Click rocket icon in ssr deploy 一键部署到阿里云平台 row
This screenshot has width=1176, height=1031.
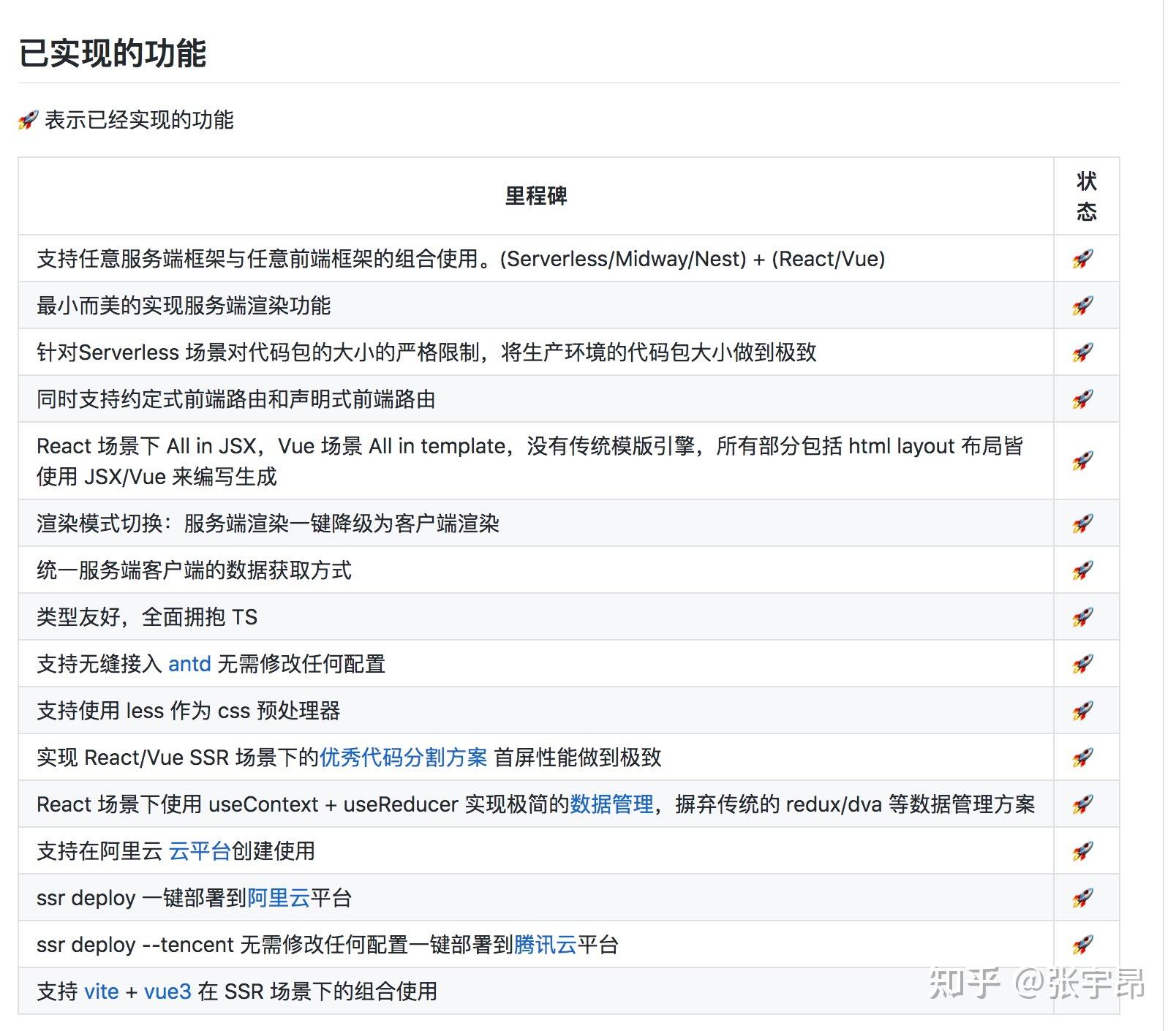pyautogui.click(x=1083, y=898)
